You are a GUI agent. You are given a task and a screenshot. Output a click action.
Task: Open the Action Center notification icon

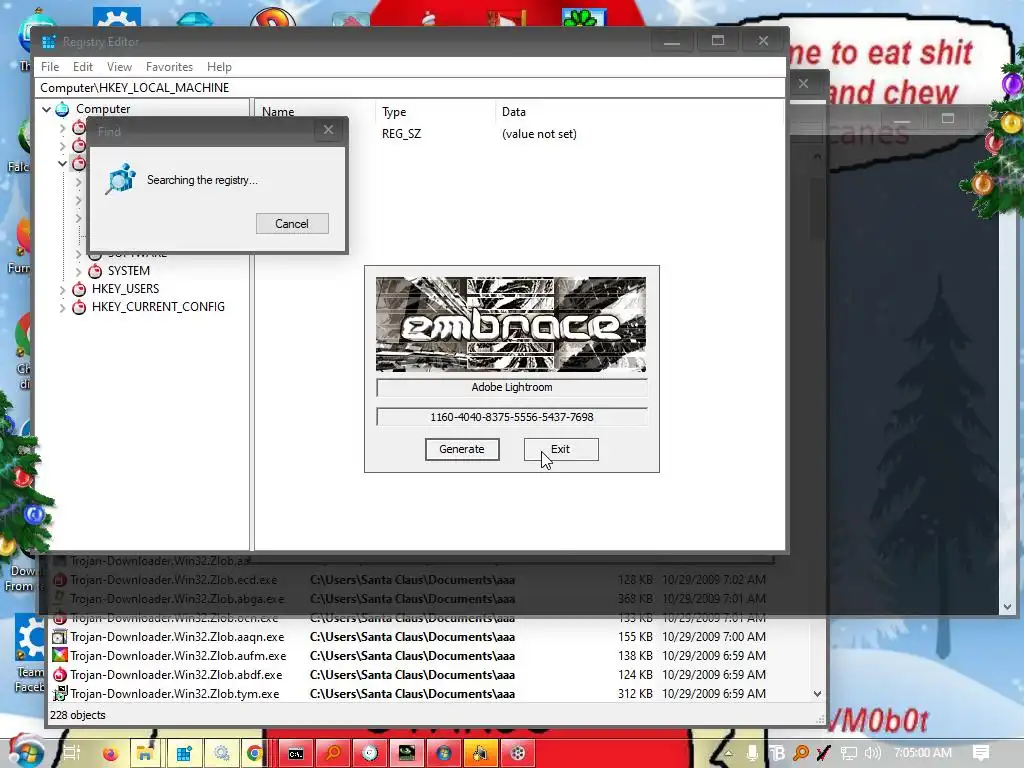point(980,753)
